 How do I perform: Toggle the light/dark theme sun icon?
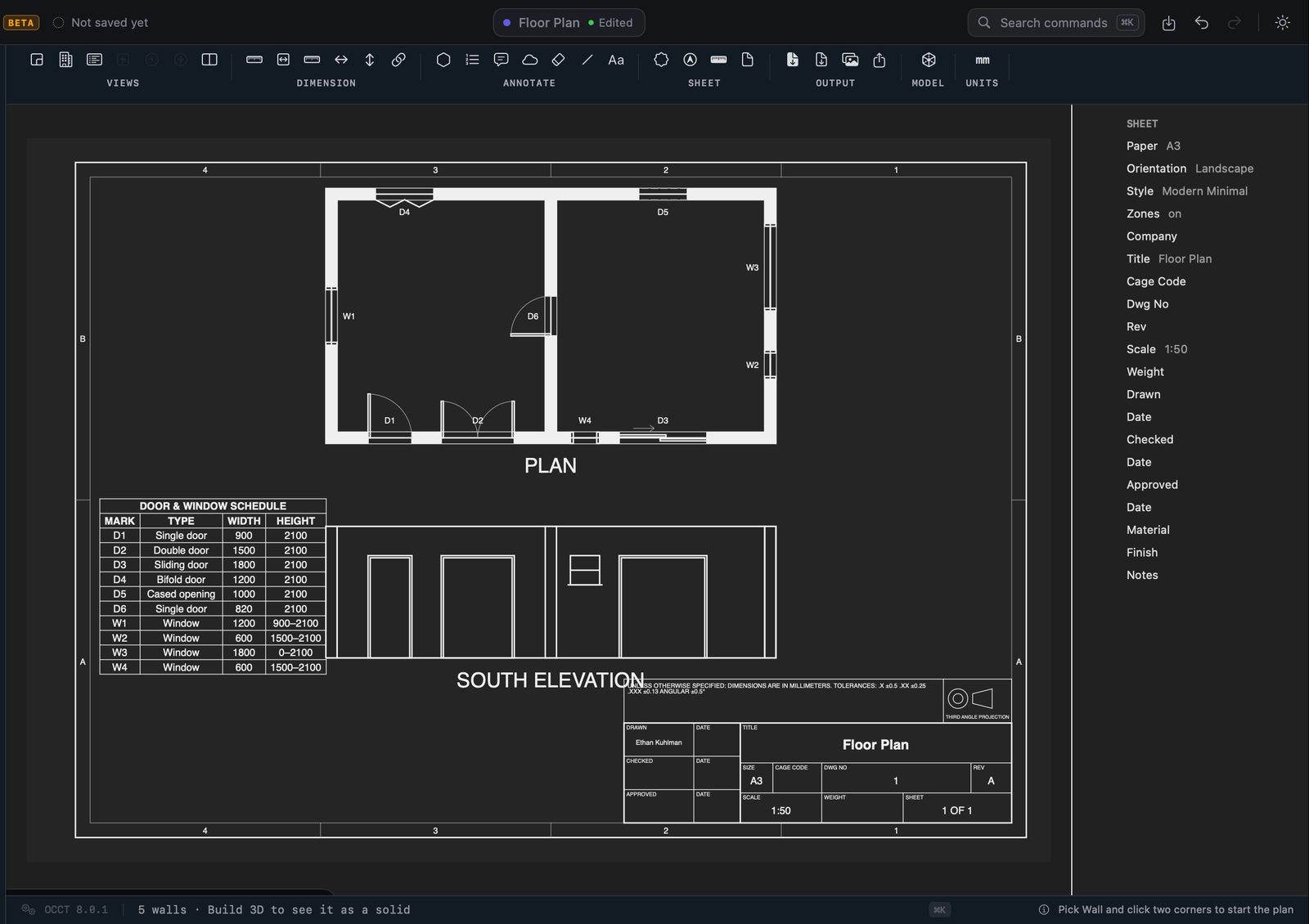(x=1283, y=23)
